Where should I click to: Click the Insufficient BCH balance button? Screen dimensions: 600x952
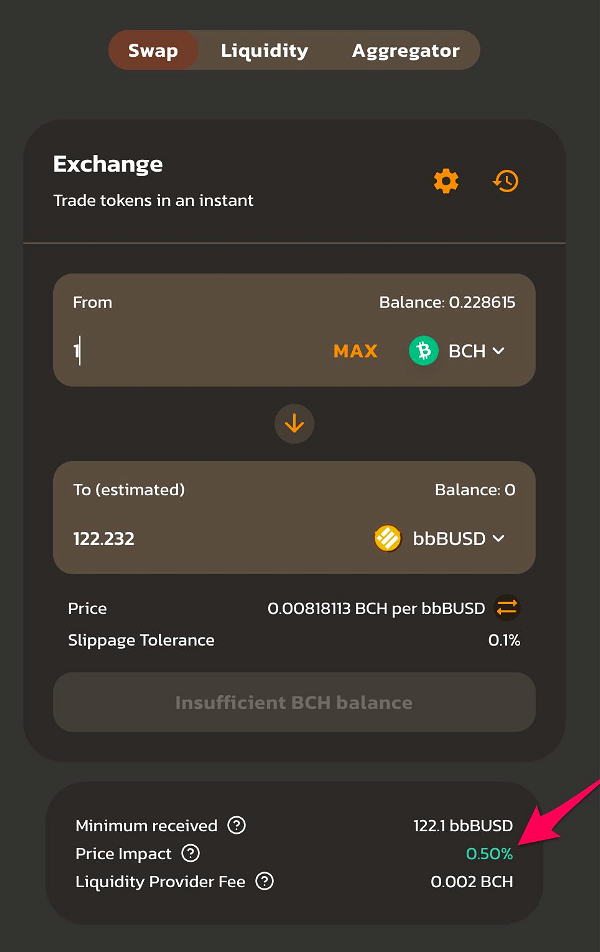tap(295, 702)
